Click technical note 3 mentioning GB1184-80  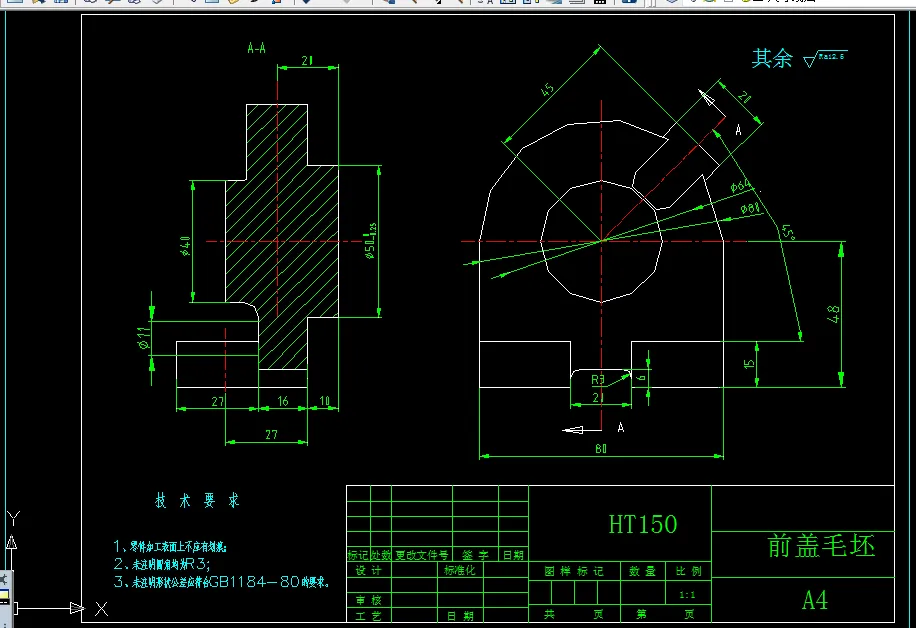222,582
